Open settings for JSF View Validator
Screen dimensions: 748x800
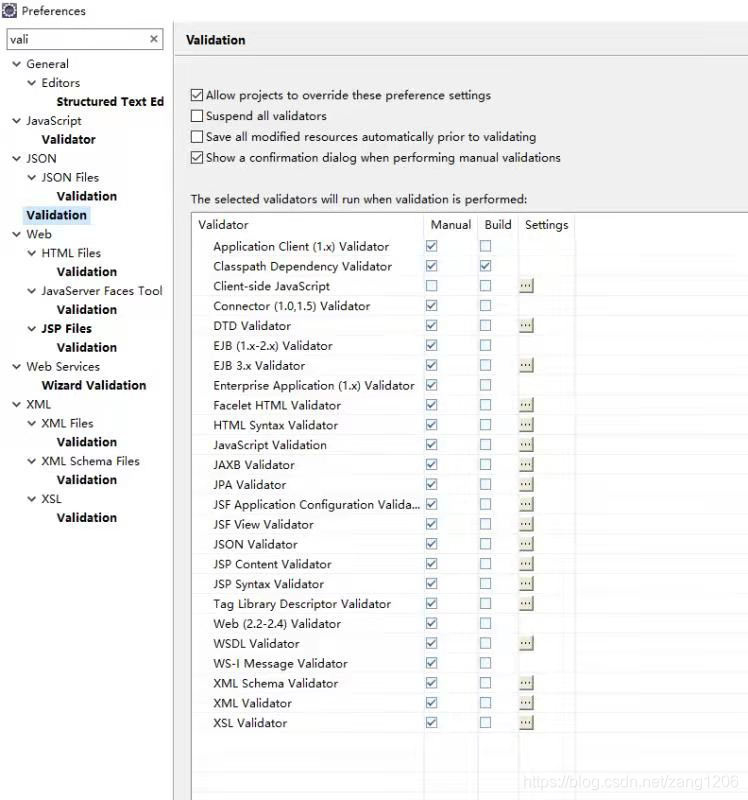tap(526, 524)
